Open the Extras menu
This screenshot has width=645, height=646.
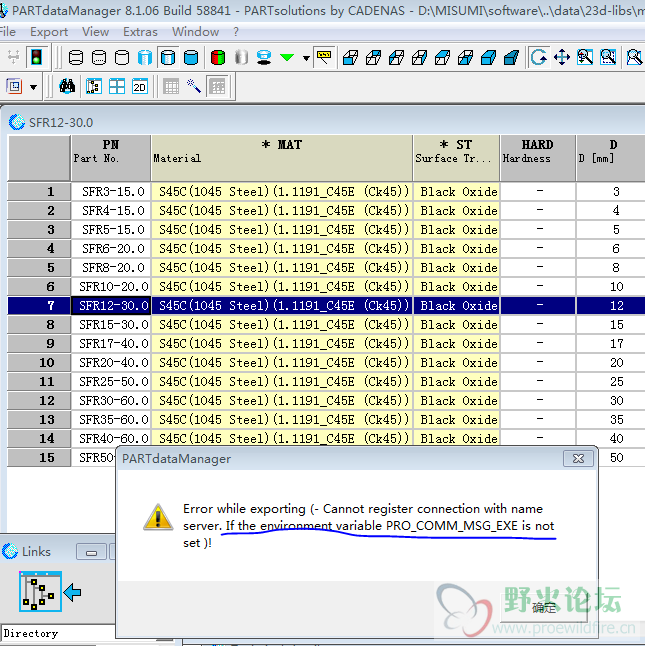coord(140,32)
